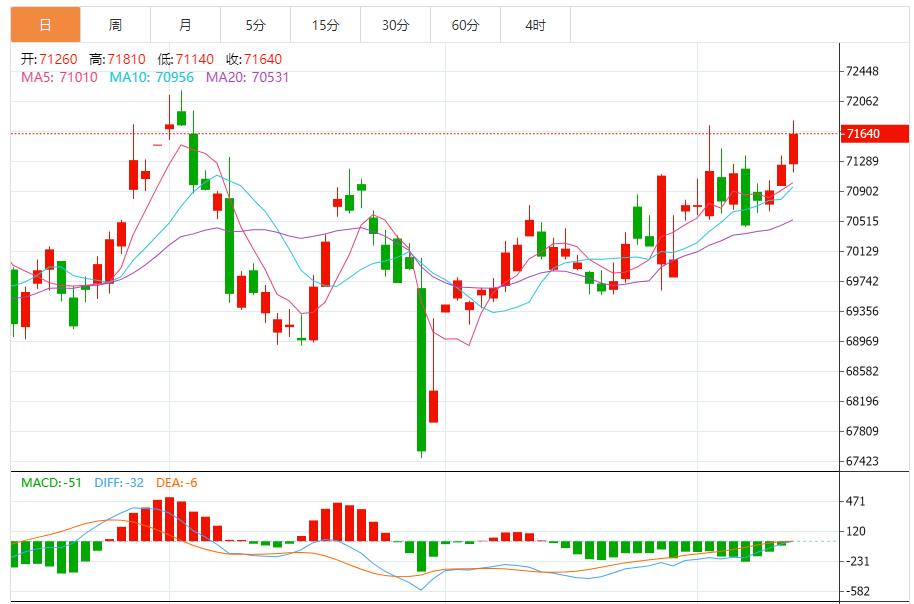Click the -231 MACD axis label
The width and height of the screenshot is (914, 604).
pos(857,561)
